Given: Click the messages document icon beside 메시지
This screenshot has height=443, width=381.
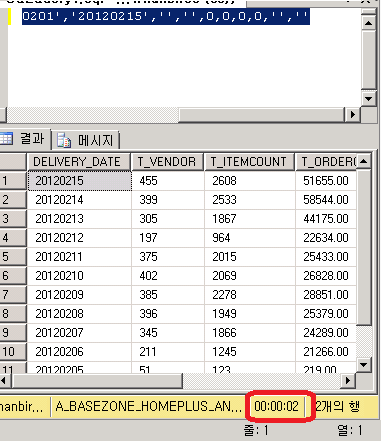Looking at the screenshot, I should tap(64, 140).
